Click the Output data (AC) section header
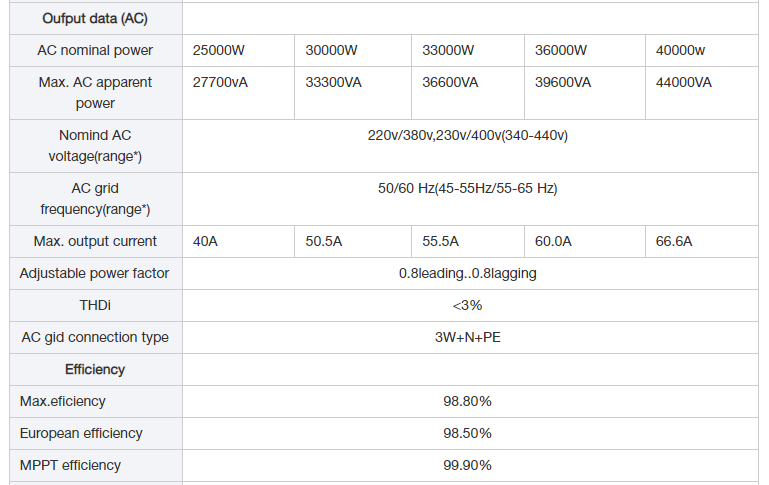 [95, 19]
